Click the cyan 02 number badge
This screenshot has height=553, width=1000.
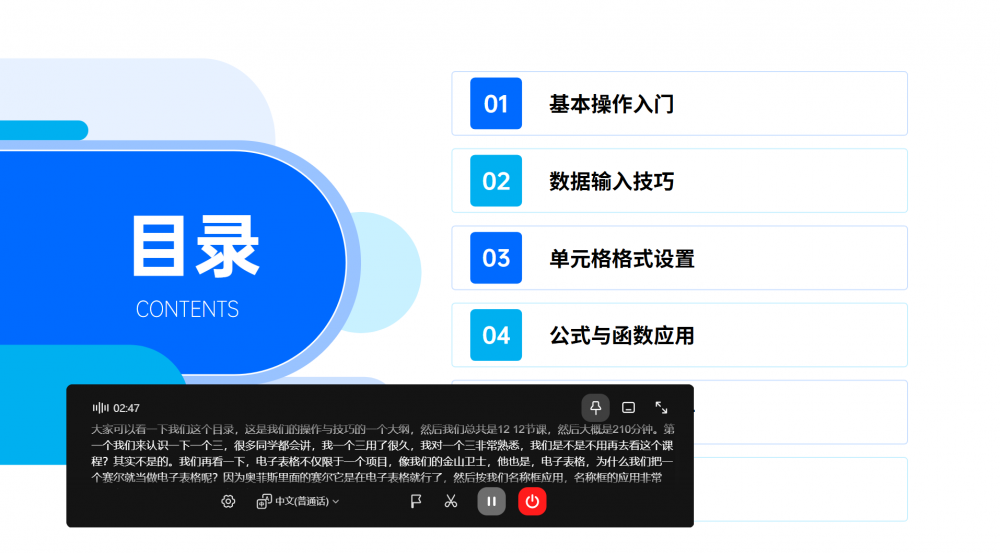tap(496, 181)
